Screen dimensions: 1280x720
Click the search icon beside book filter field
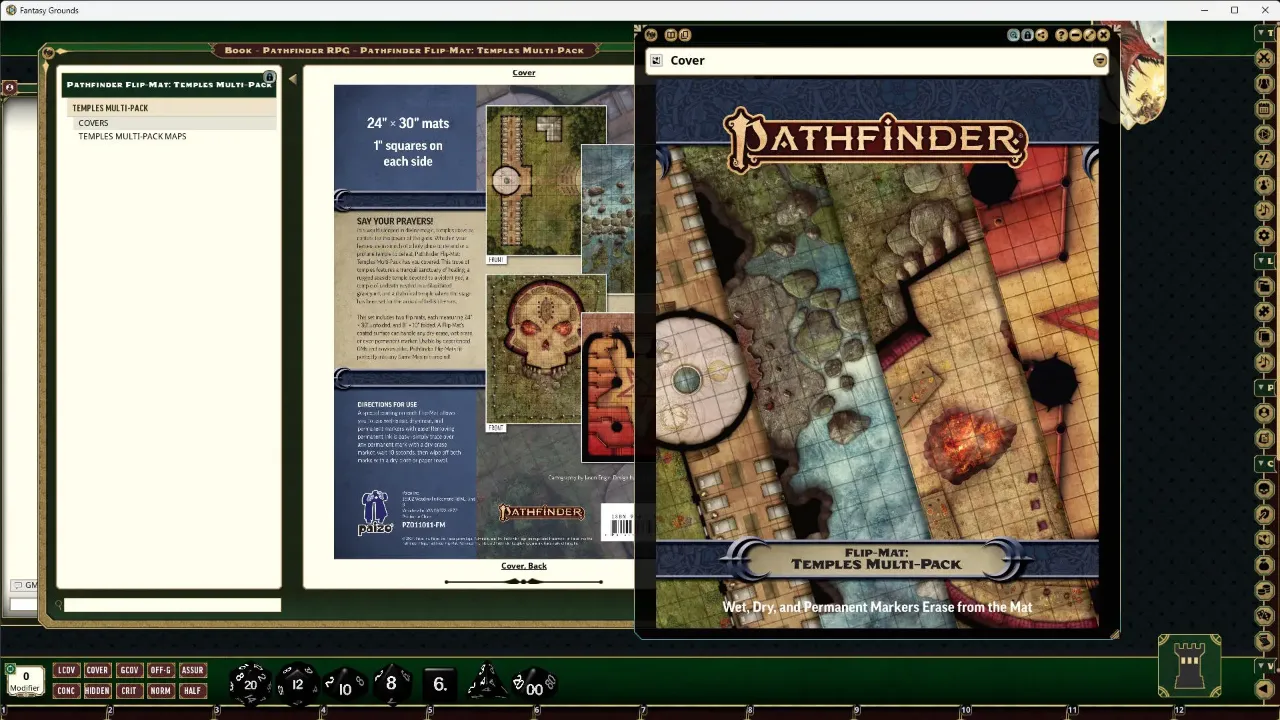coord(58,604)
